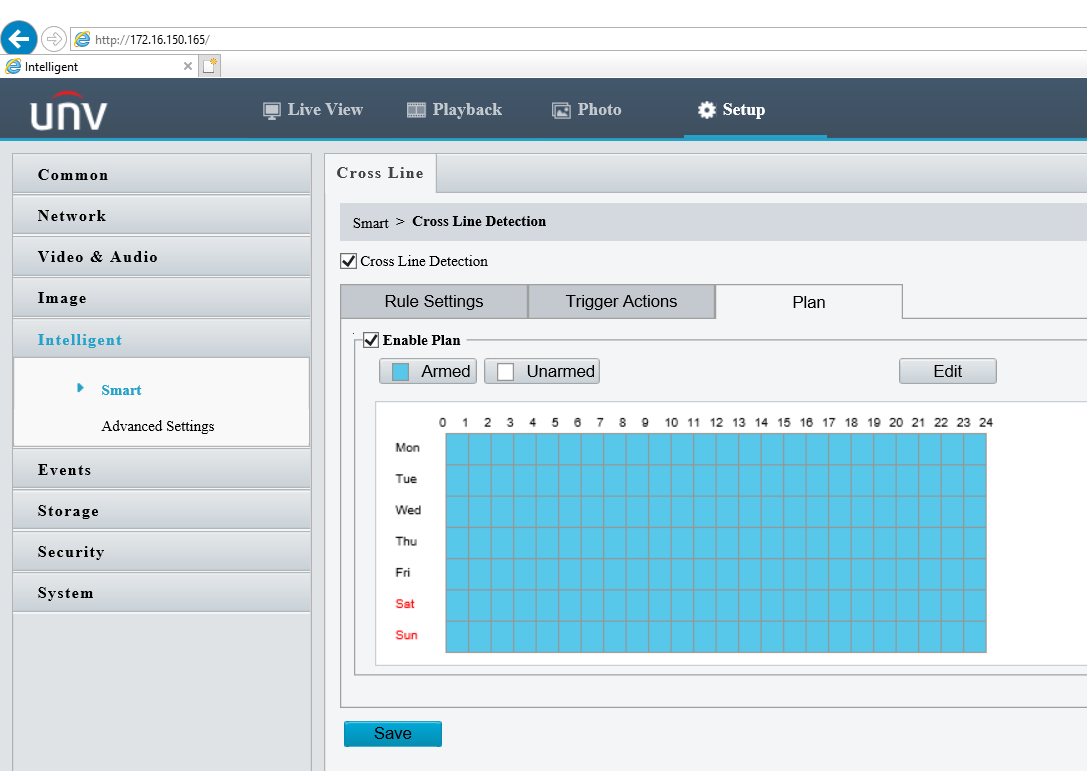Click the Photo picture icon
Viewport: 1087px width, 771px height.
tap(561, 110)
